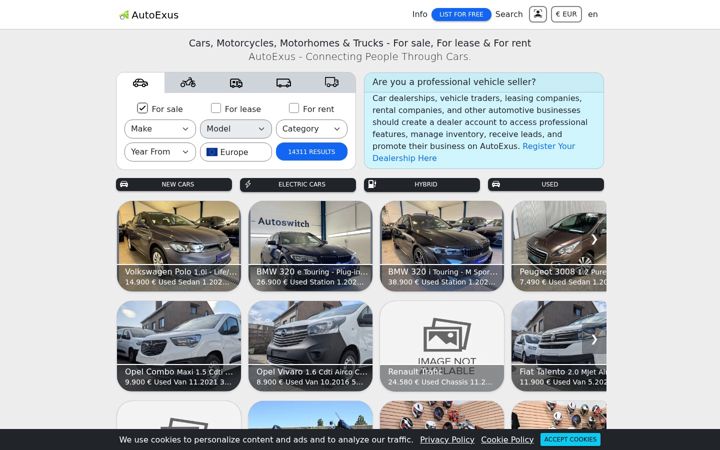Filter by New Cars label
This screenshot has width=720, height=450.
point(178,184)
